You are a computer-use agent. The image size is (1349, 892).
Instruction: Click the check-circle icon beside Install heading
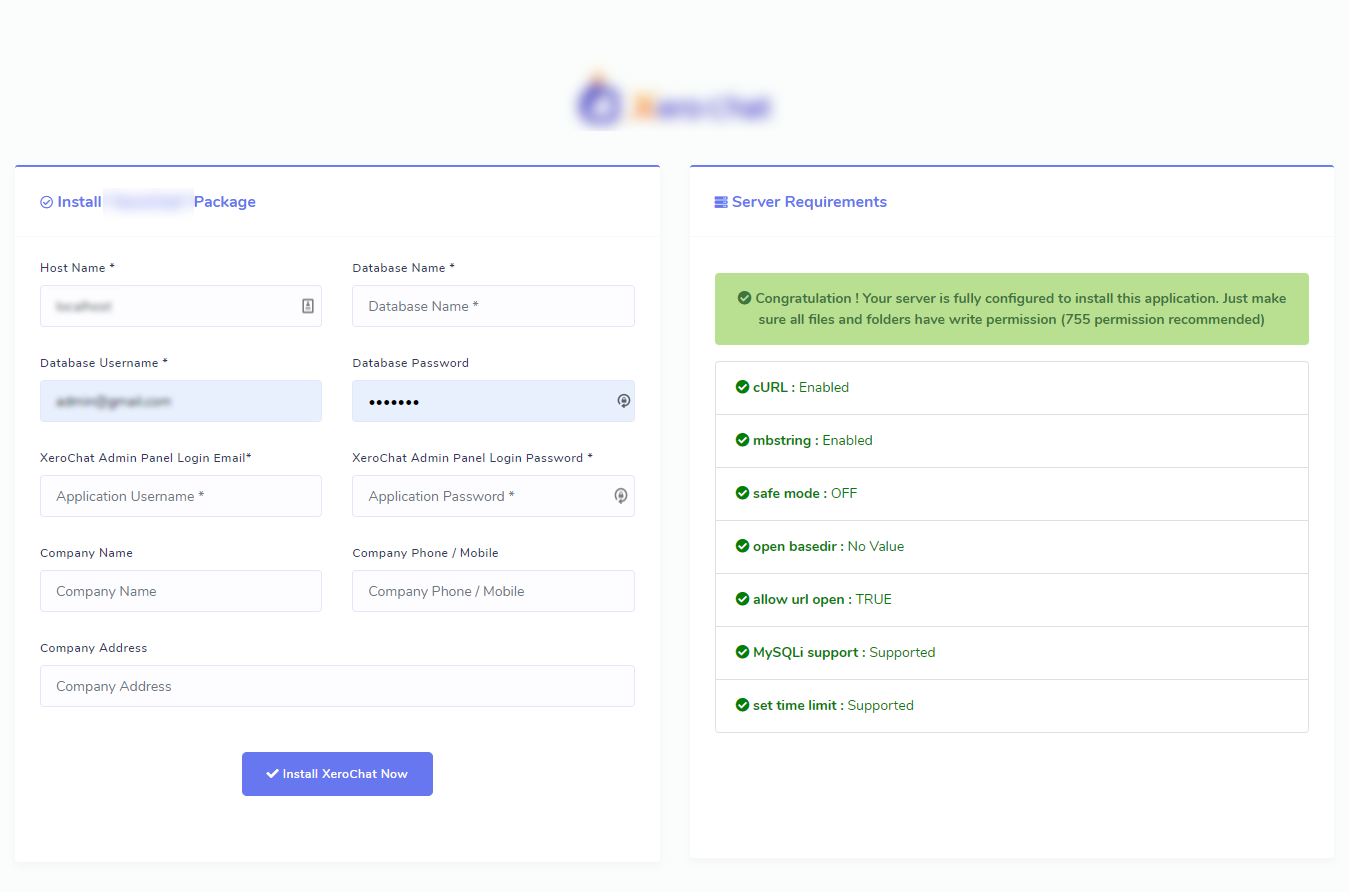click(46, 202)
